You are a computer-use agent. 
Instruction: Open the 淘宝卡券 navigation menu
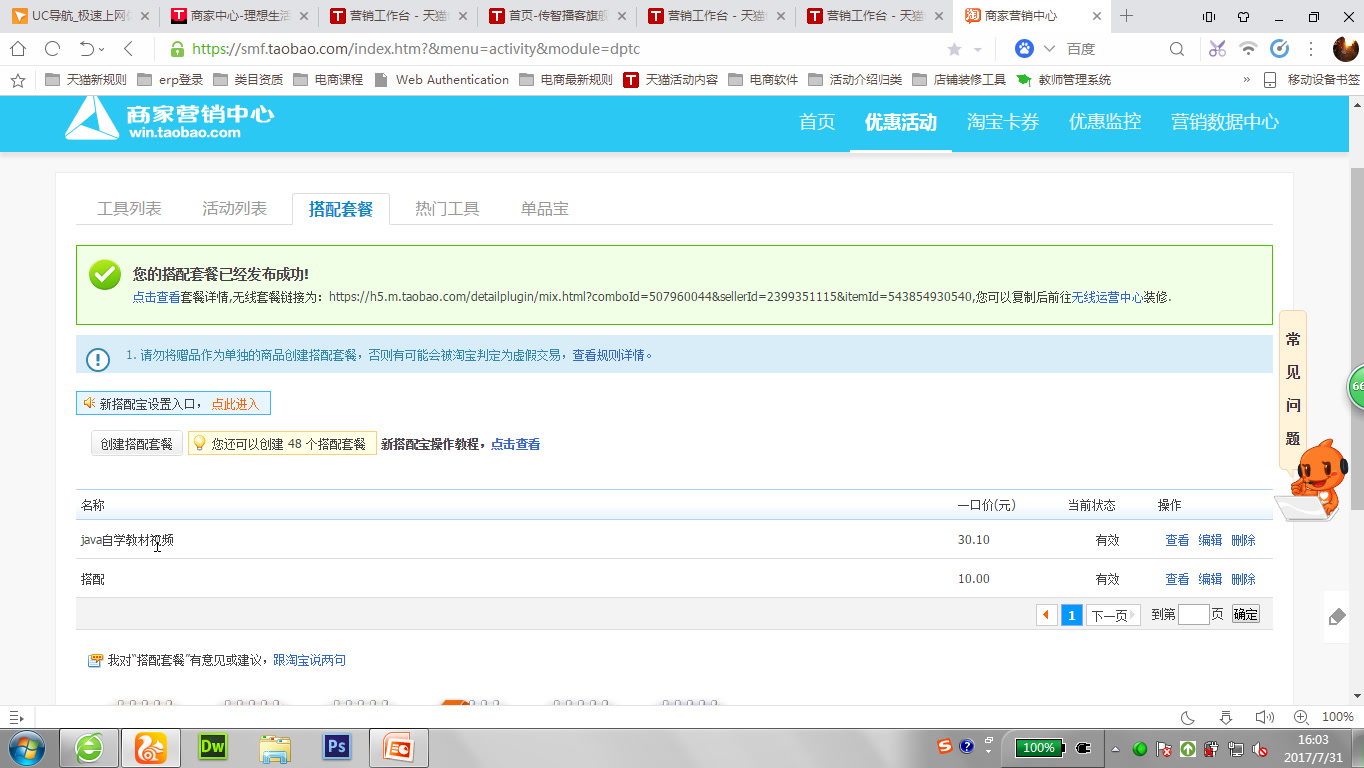1003,123
